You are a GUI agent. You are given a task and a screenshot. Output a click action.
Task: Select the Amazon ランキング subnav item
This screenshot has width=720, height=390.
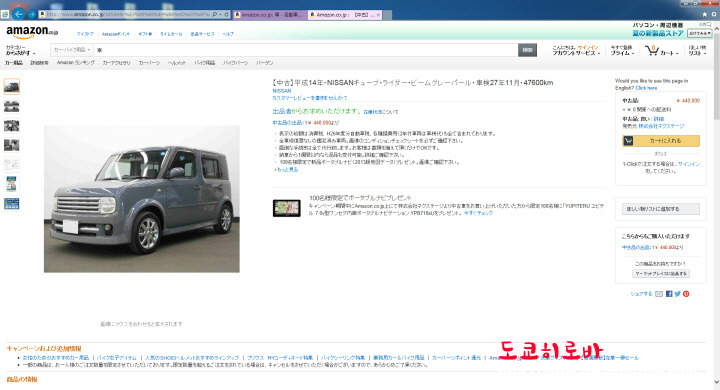coord(76,63)
